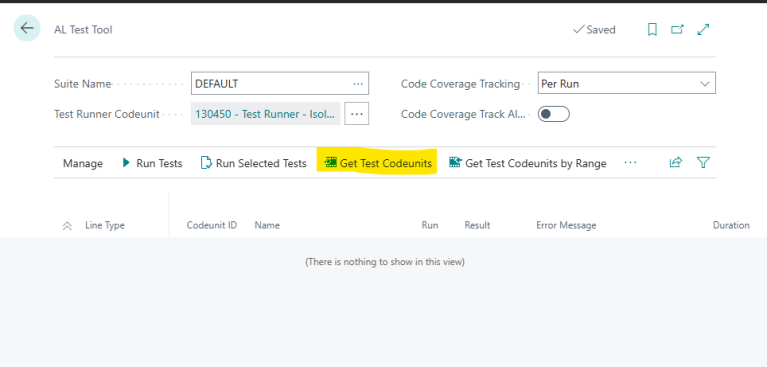The height and width of the screenshot is (367, 767).
Task: Open Suite Name lookup ellipsis
Action: (358, 84)
